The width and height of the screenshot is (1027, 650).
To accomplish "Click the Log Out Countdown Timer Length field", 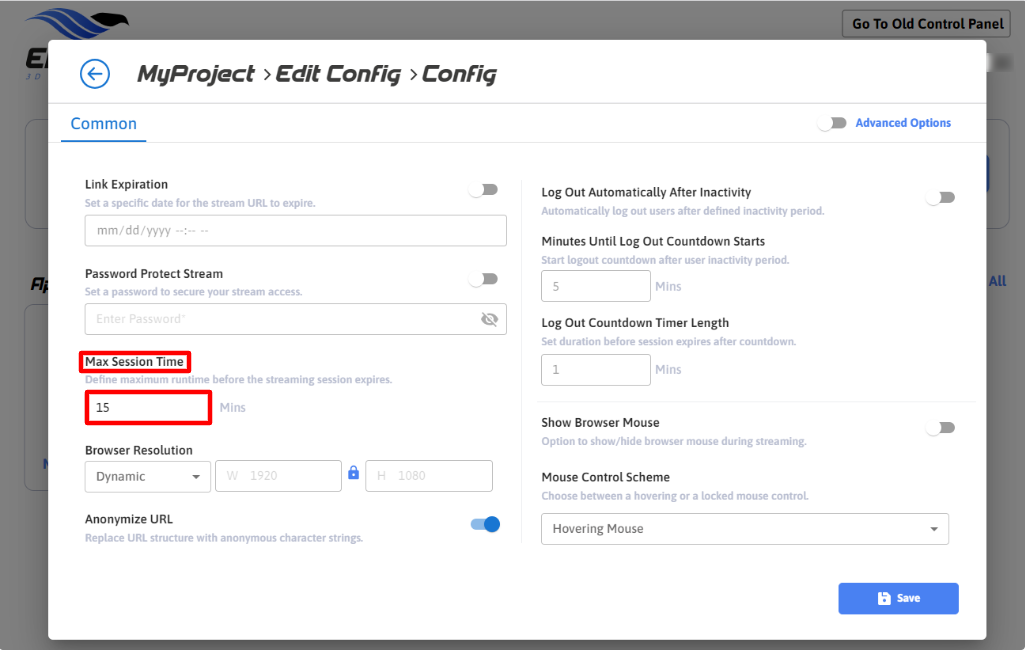I will 595,370.
